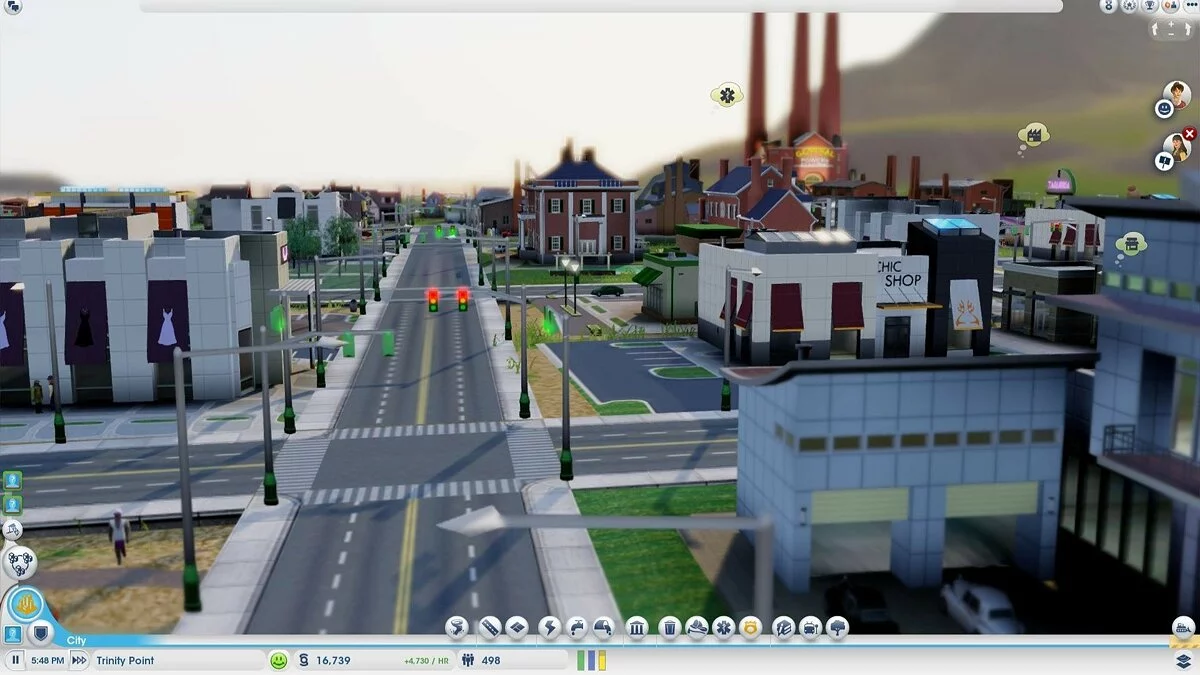The width and height of the screenshot is (1200, 675).
Task: Click the blue smiley mission badge
Action: point(1164,108)
